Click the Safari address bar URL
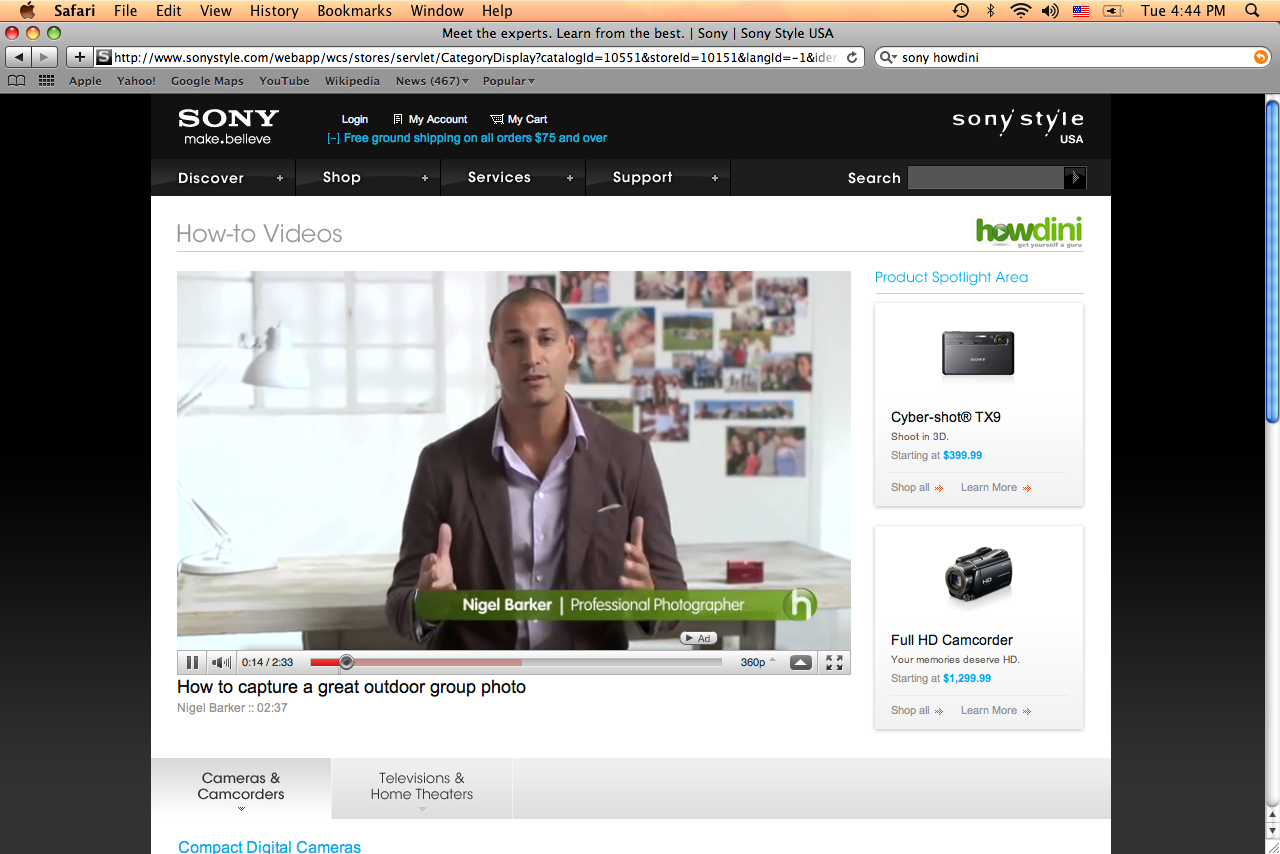The image size is (1280, 854). click(476, 57)
